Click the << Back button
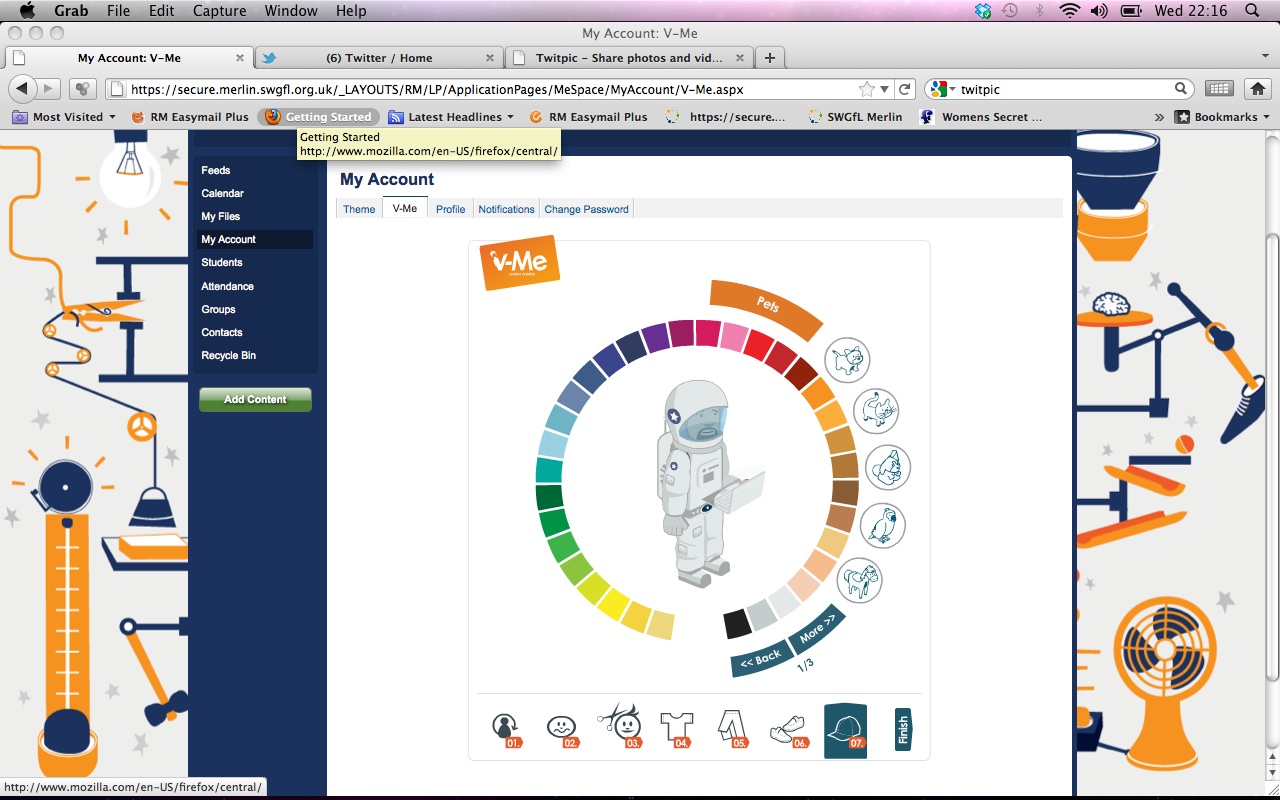1280x800 pixels. tap(761, 658)
